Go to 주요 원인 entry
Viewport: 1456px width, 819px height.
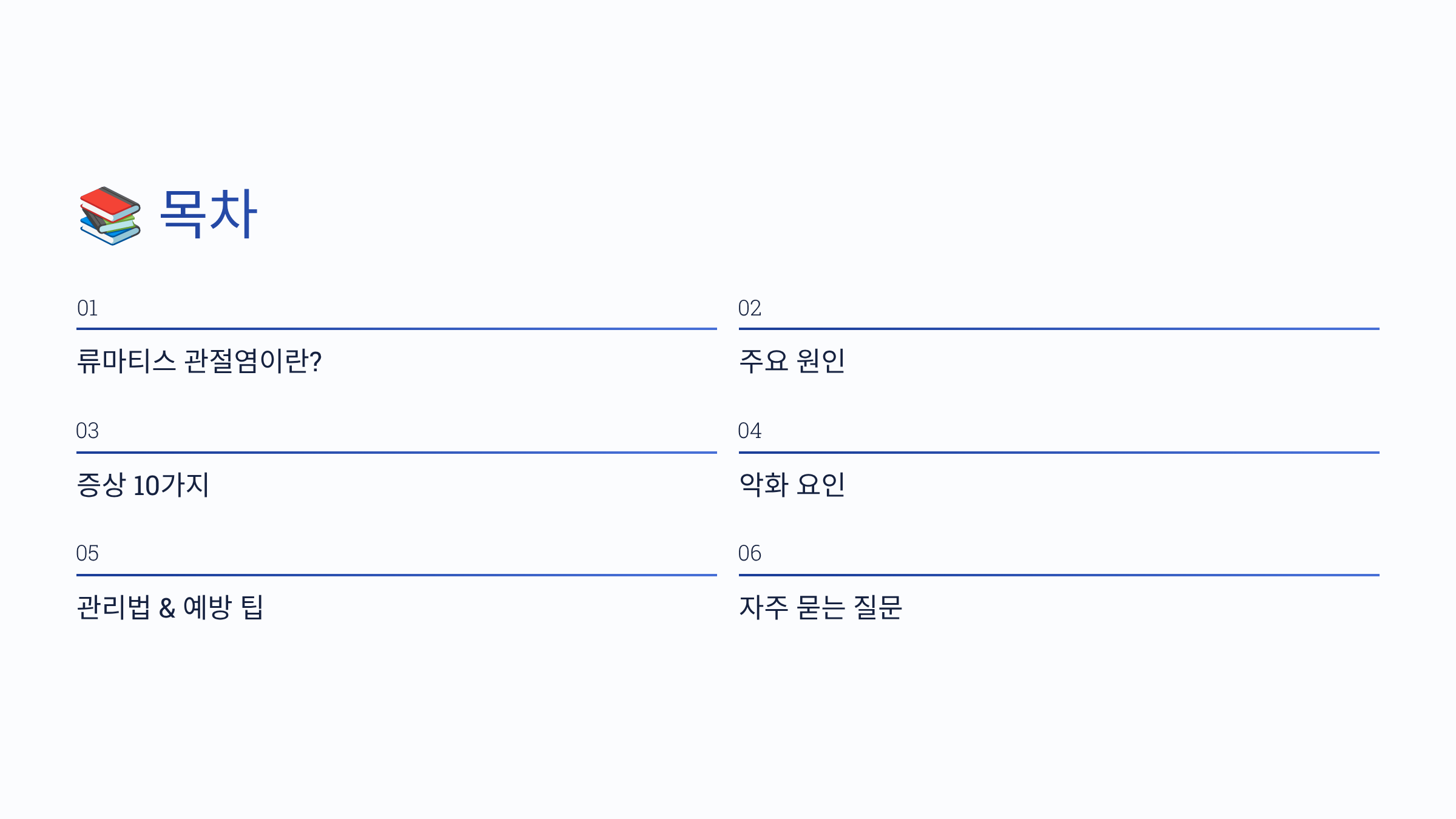792,361
